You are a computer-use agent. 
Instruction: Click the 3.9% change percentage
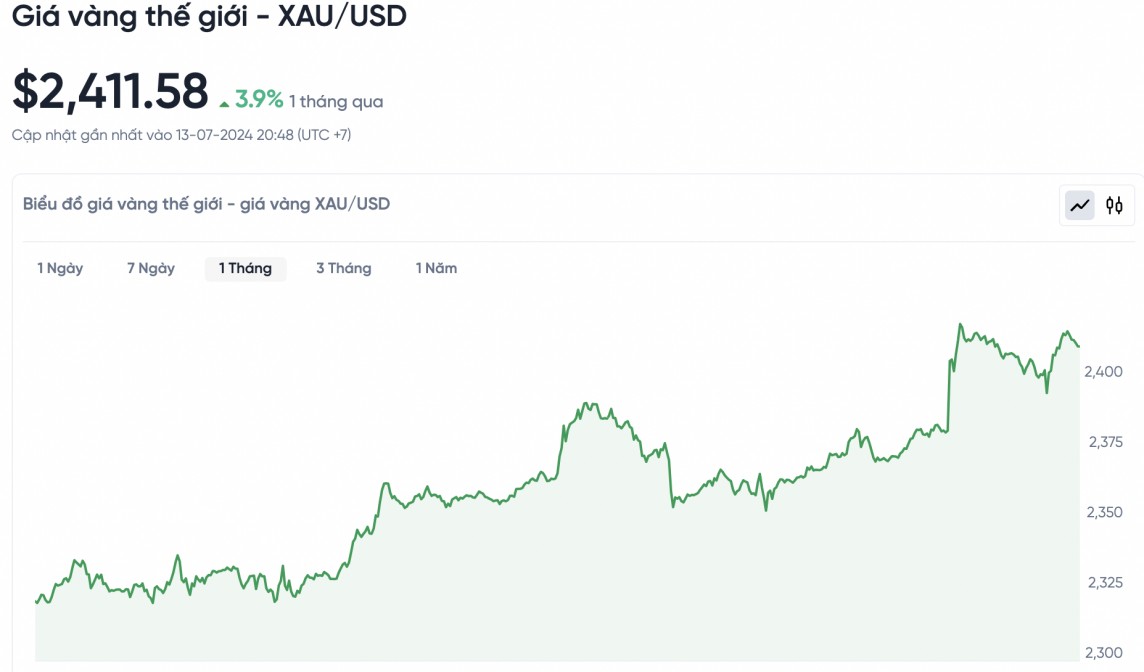259,100
